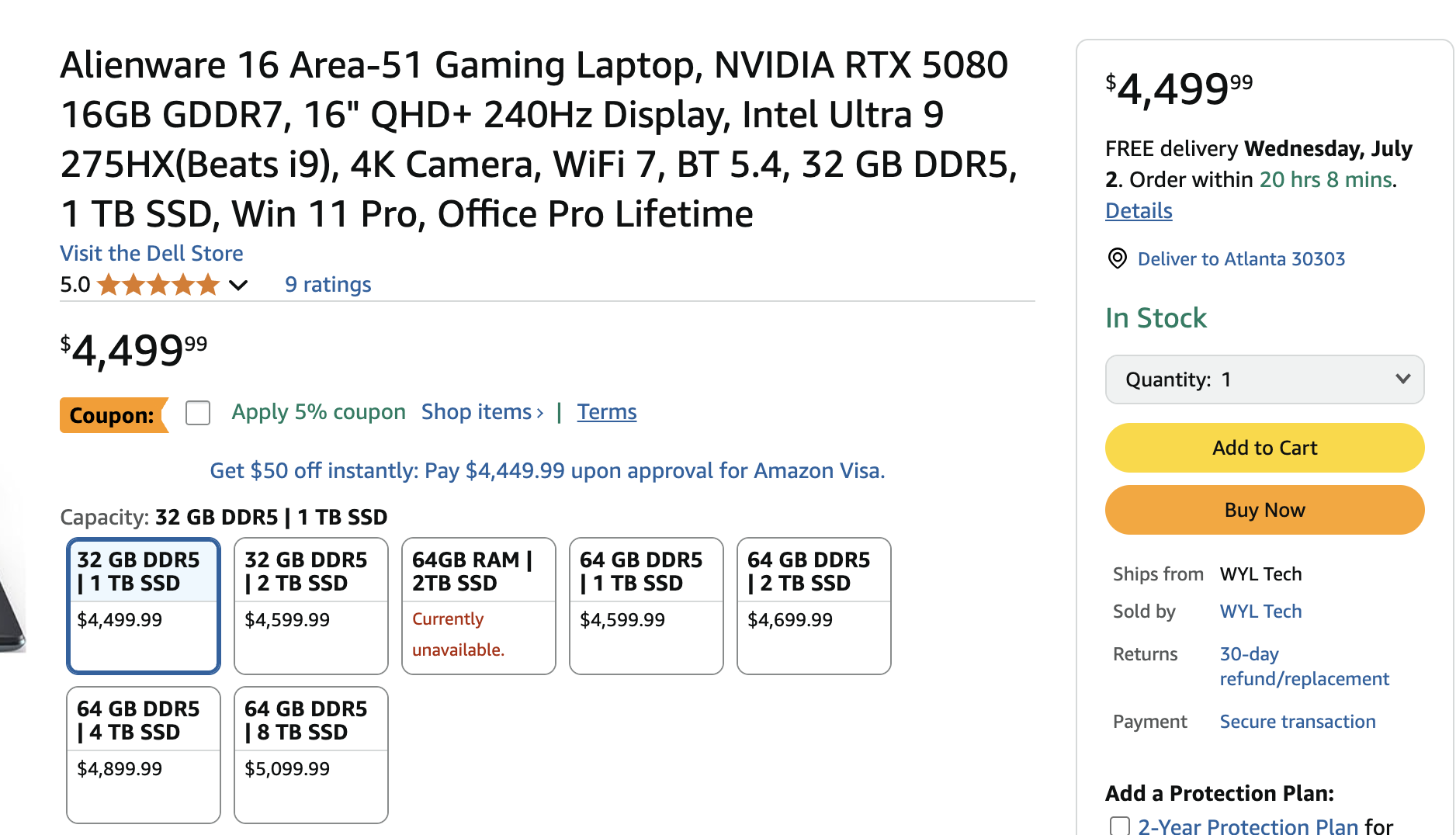Viewport: 1456px width, 835px height.
Task: Check the Apply 5% coupon checkbox
Action: (198, 413)
